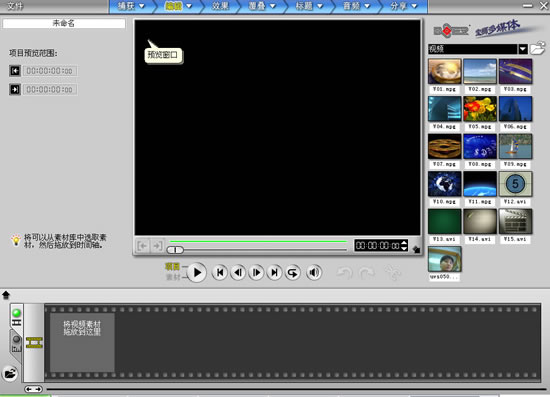550x397 pixels.
Task: Step back one frame
Action: [x=238, y=272]
